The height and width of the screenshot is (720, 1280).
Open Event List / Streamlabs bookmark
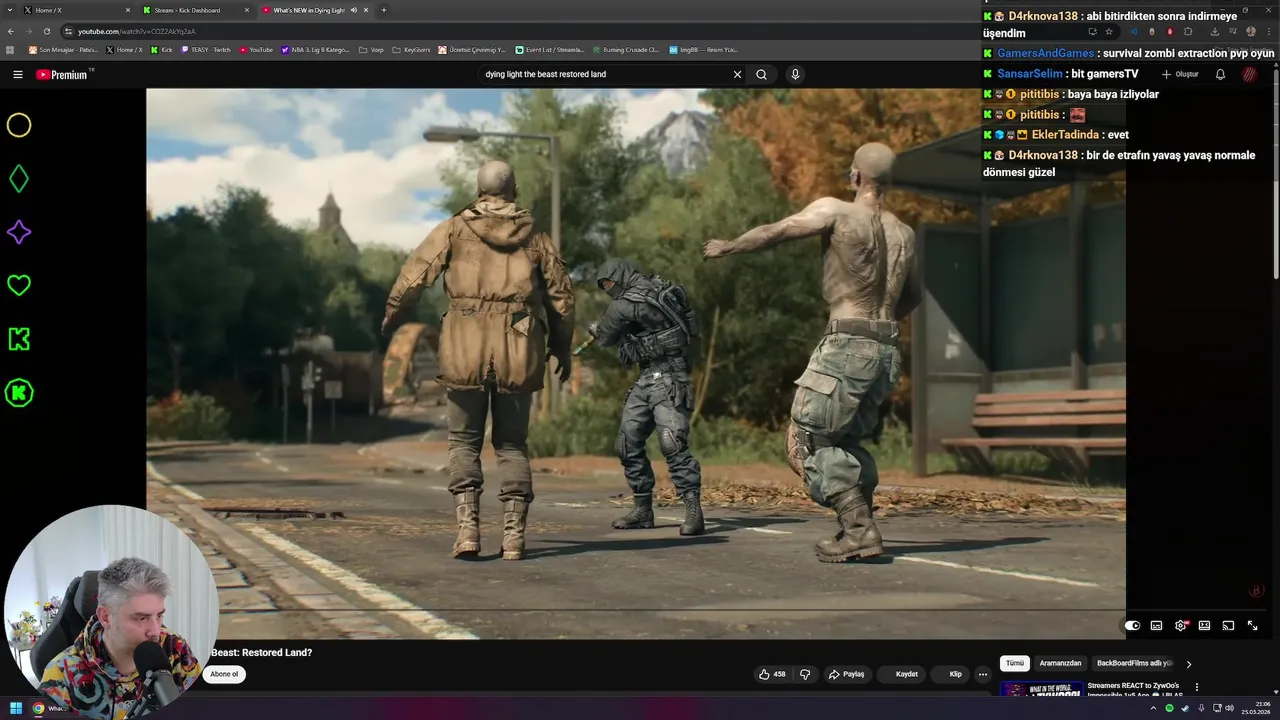pos(550,49)
